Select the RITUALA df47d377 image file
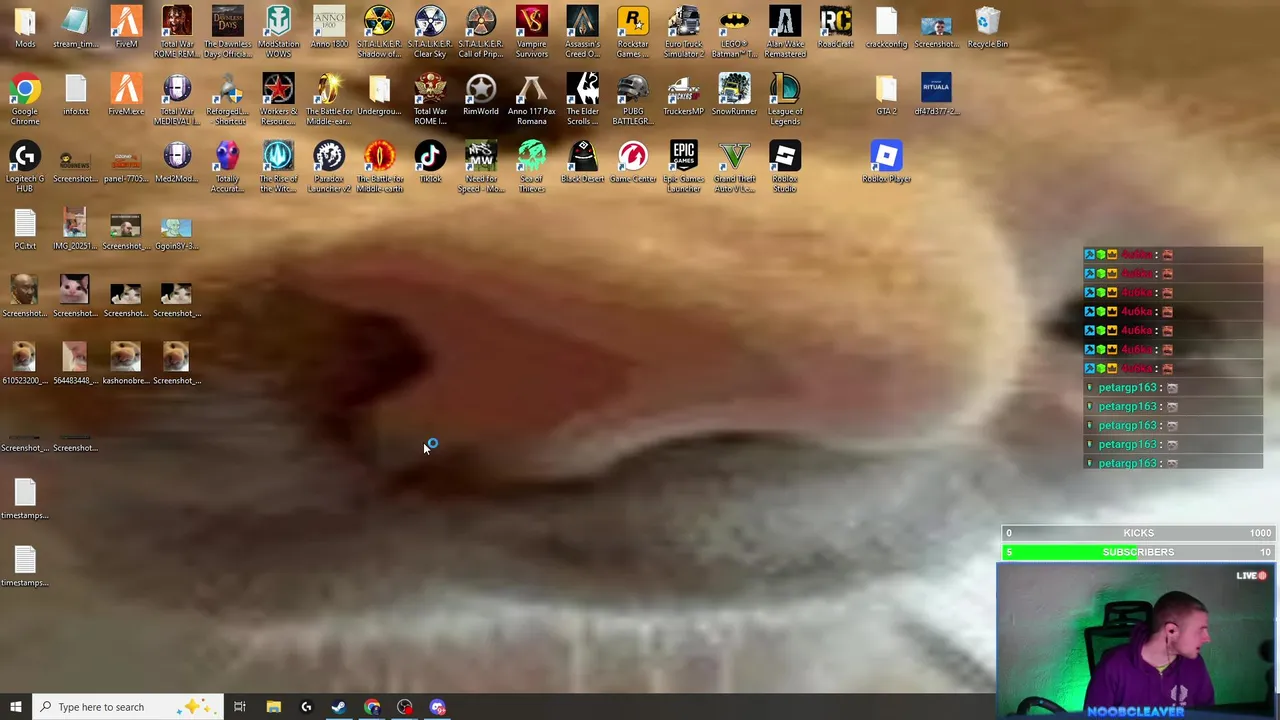This screenshot has width=1280, height=720. 937,95
